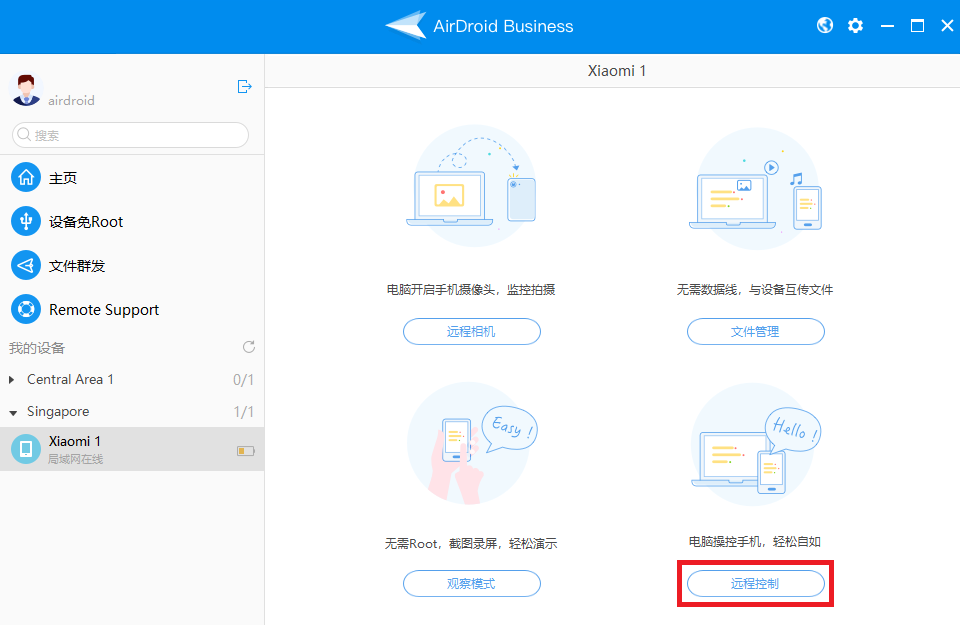The height and width of the screenshot is (625, 960).
Task: Click the USB icon for 设备免Root
Action: click(x=26, y=222)
